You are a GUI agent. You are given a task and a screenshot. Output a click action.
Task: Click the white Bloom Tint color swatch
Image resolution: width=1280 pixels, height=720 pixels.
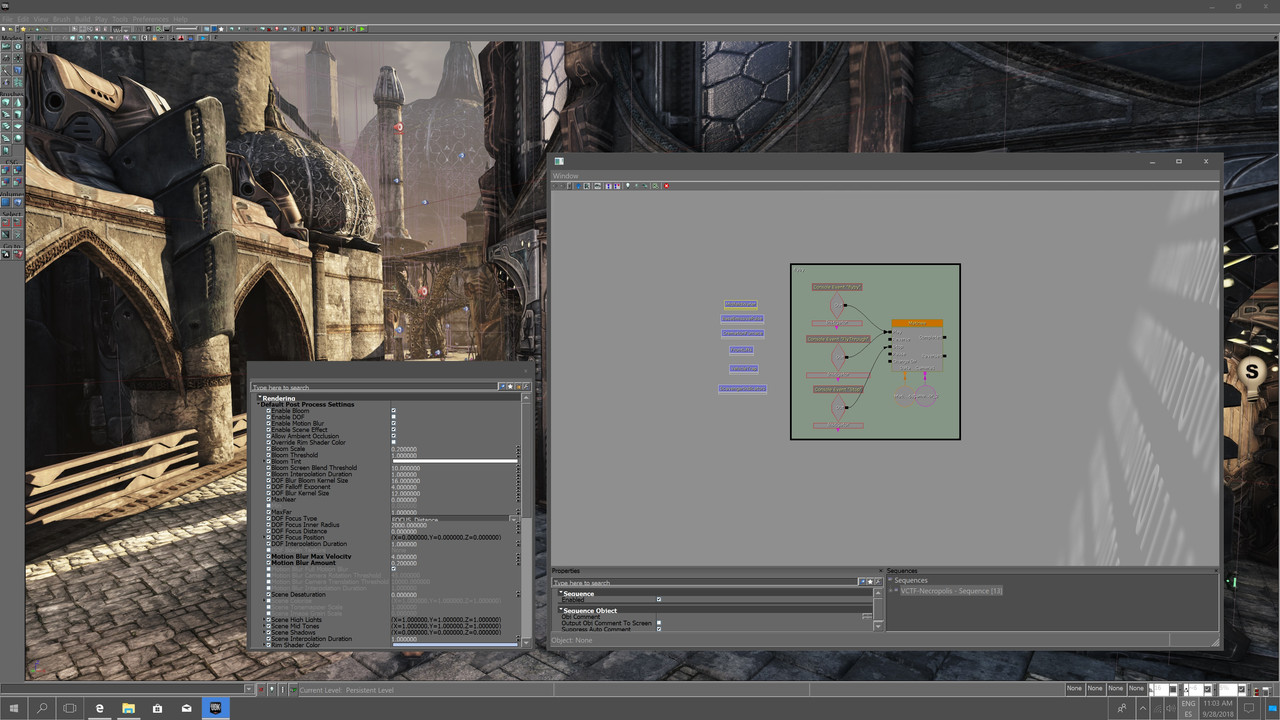[x=454, y=461]
